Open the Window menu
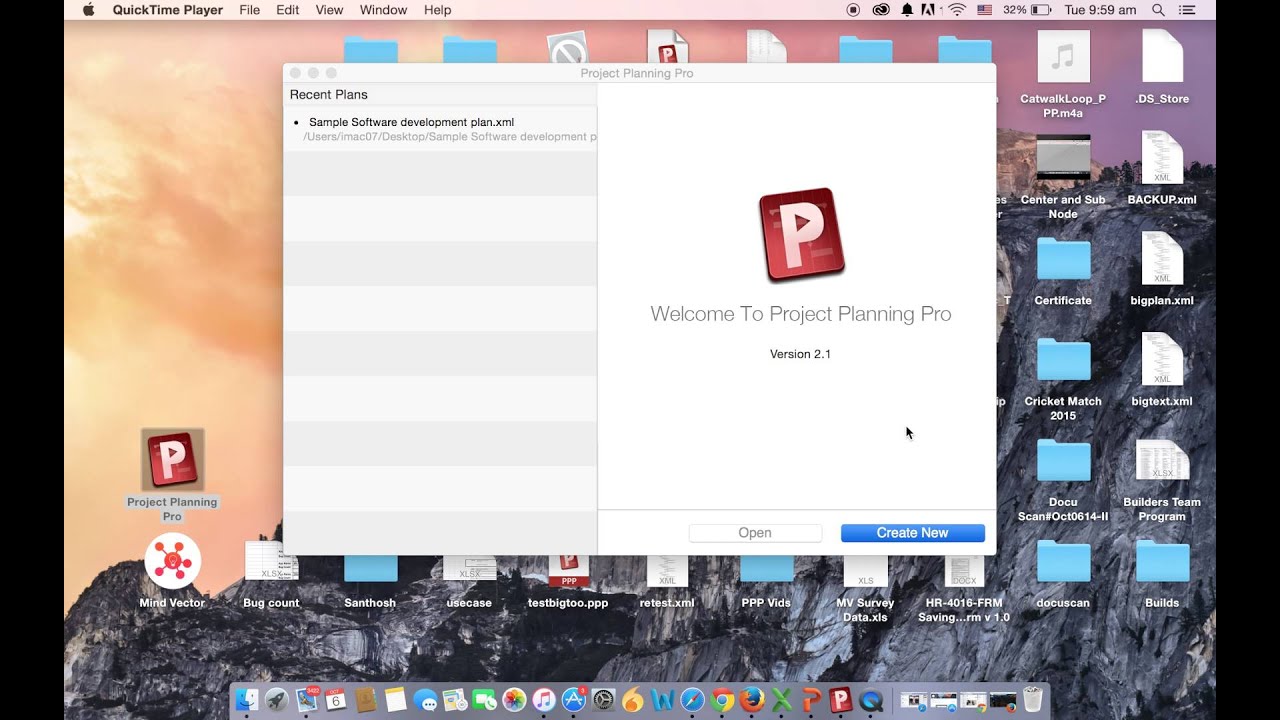 (383, 10)
